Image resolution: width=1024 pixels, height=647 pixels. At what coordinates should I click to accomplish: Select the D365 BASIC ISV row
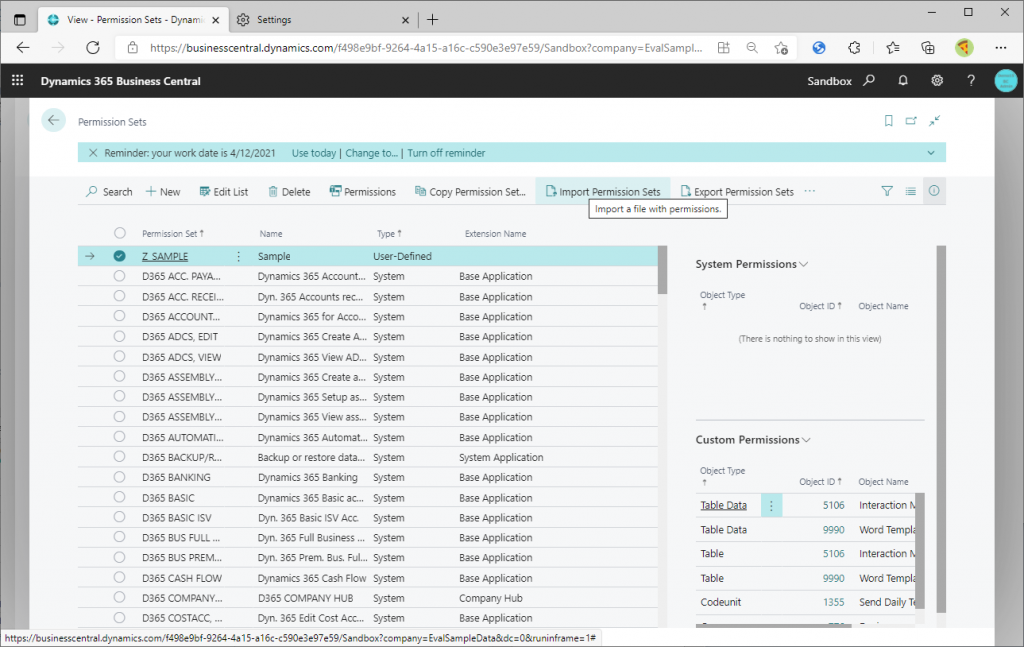tap(119, 517)
